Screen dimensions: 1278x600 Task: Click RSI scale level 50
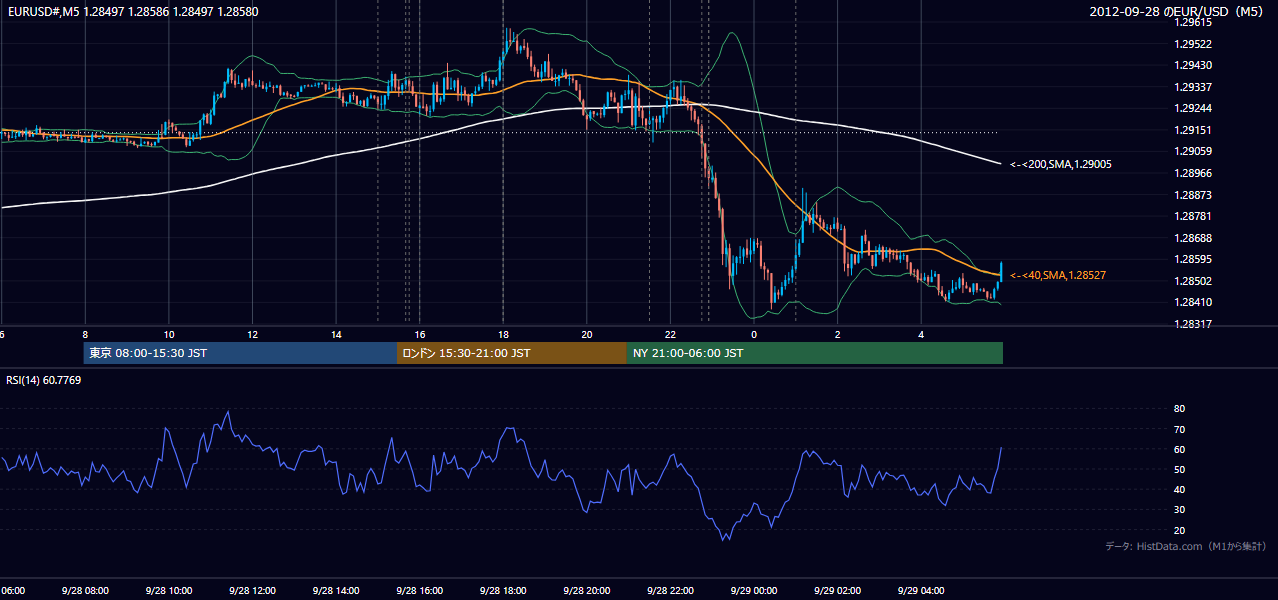point(1179,469)
